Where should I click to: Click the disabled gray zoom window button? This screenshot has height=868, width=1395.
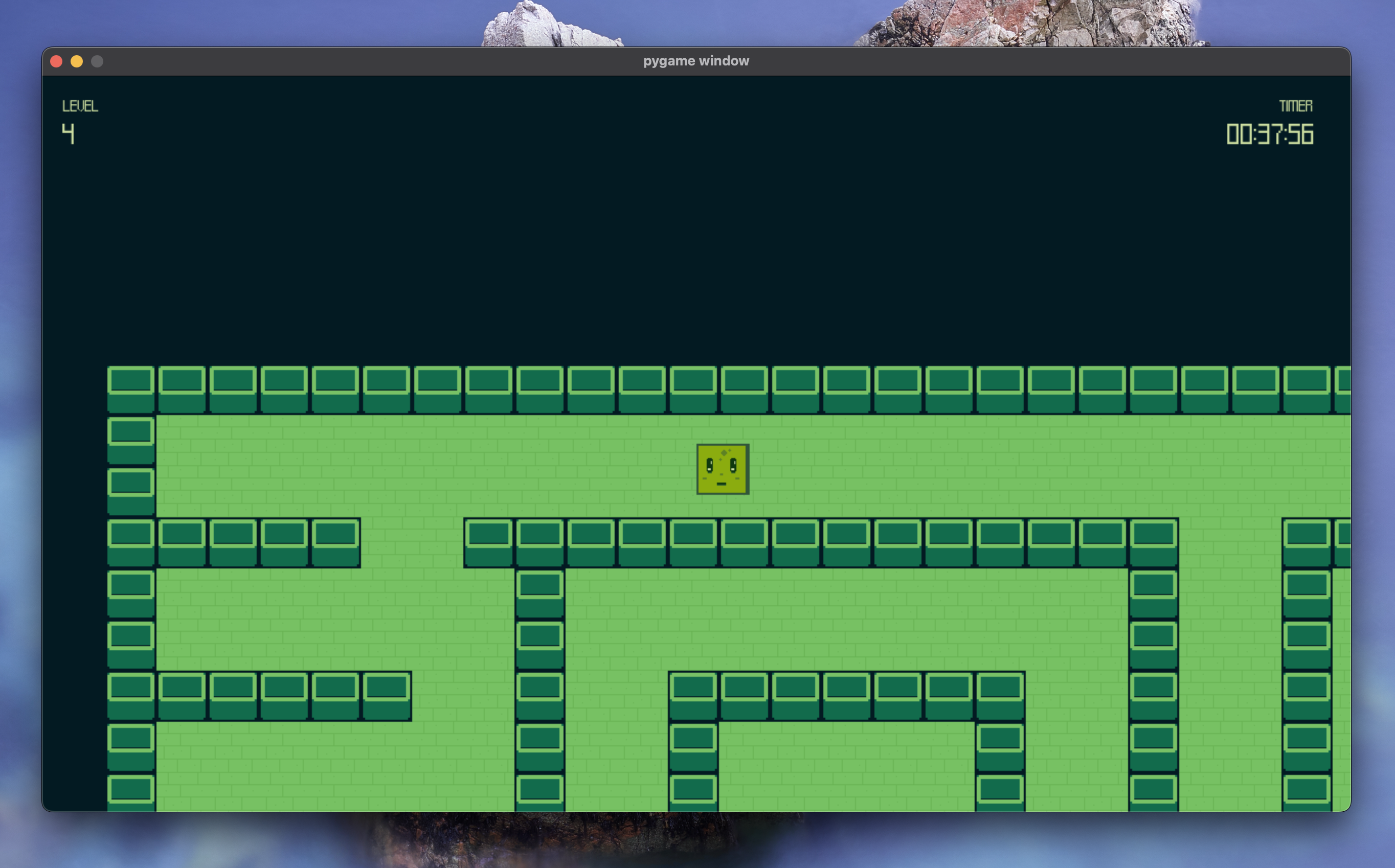pyautogui.click(x=97, y=61)
